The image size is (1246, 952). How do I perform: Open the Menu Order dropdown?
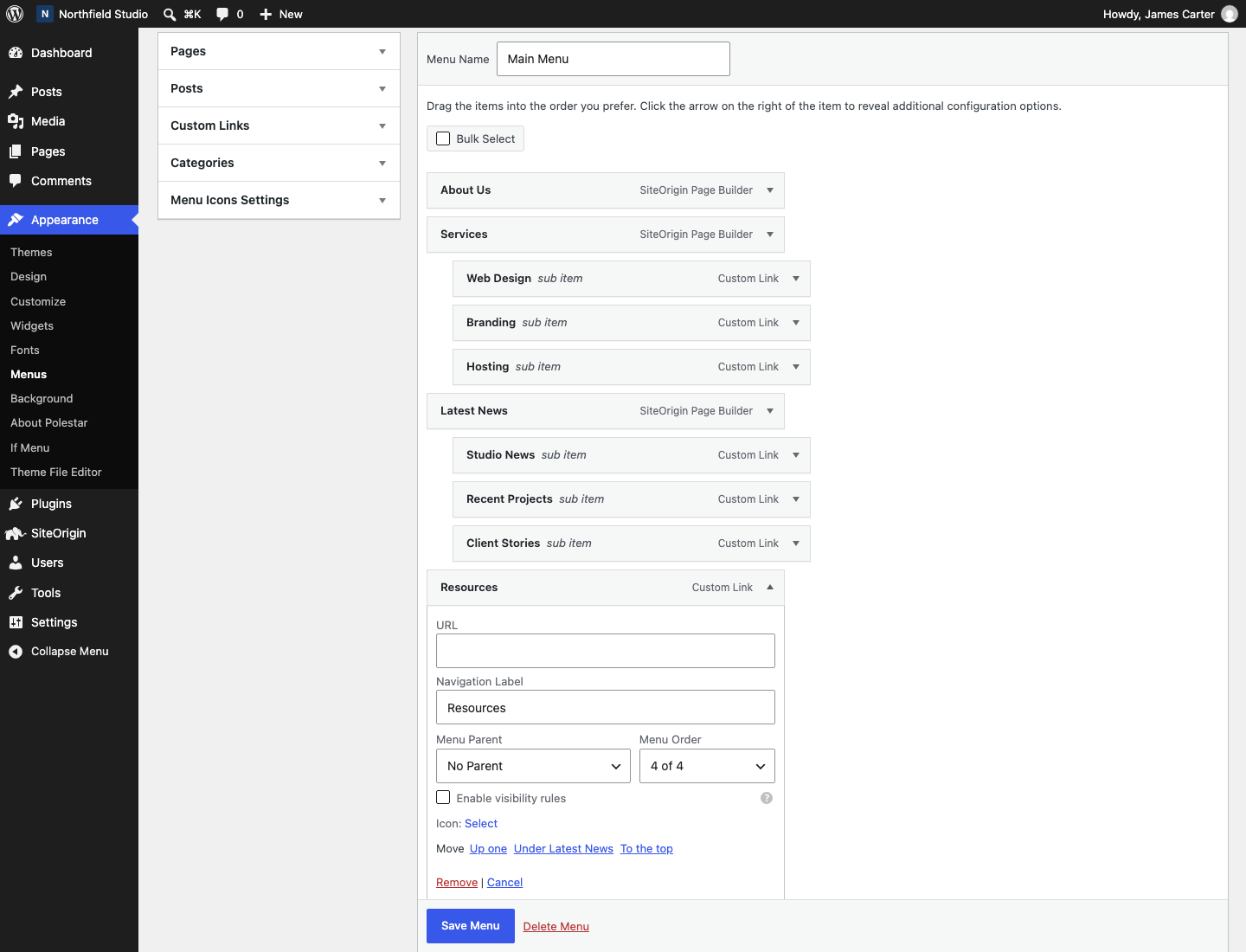707,766
